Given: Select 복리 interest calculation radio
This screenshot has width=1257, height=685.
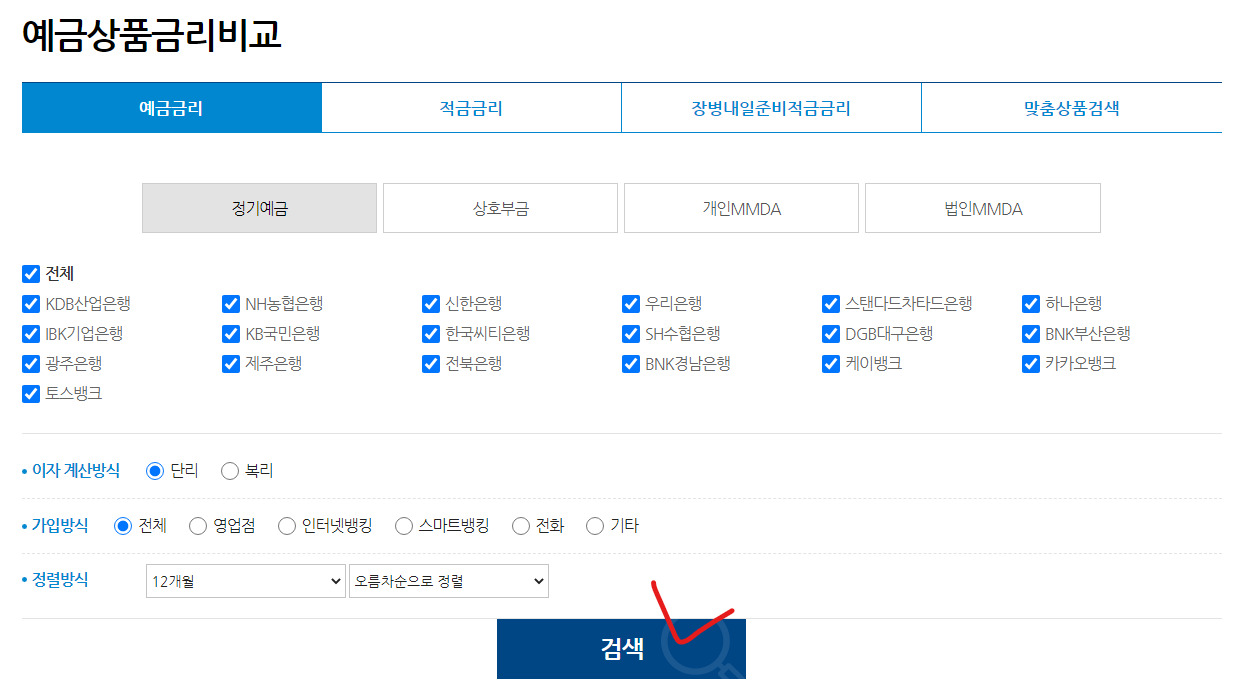Looking at the screenshot, I should tap(230, 471).
